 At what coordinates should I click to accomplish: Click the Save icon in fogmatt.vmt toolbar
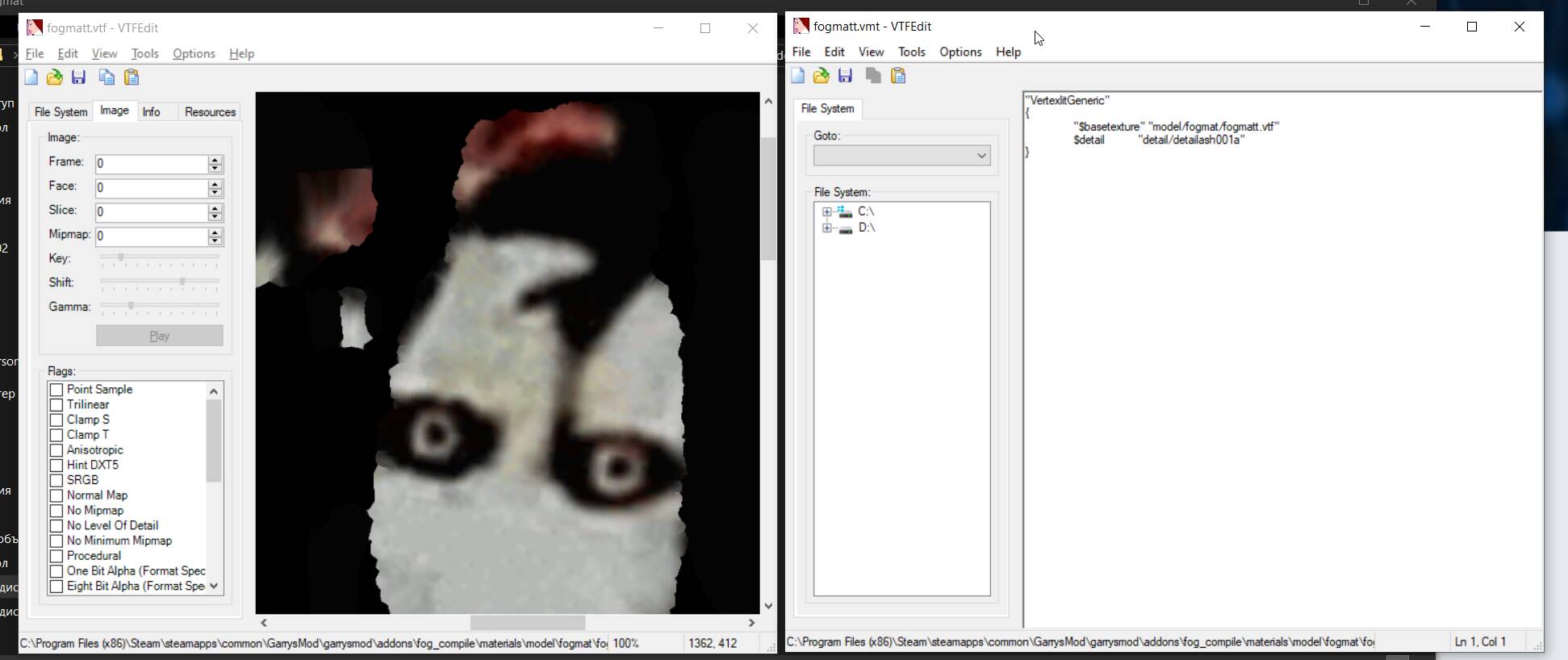pyautogui.click(x=845, y=76)
